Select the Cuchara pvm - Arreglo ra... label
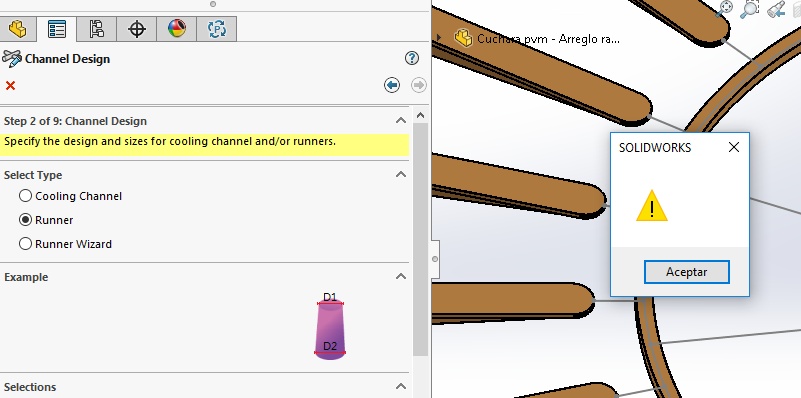 point(548,38)
